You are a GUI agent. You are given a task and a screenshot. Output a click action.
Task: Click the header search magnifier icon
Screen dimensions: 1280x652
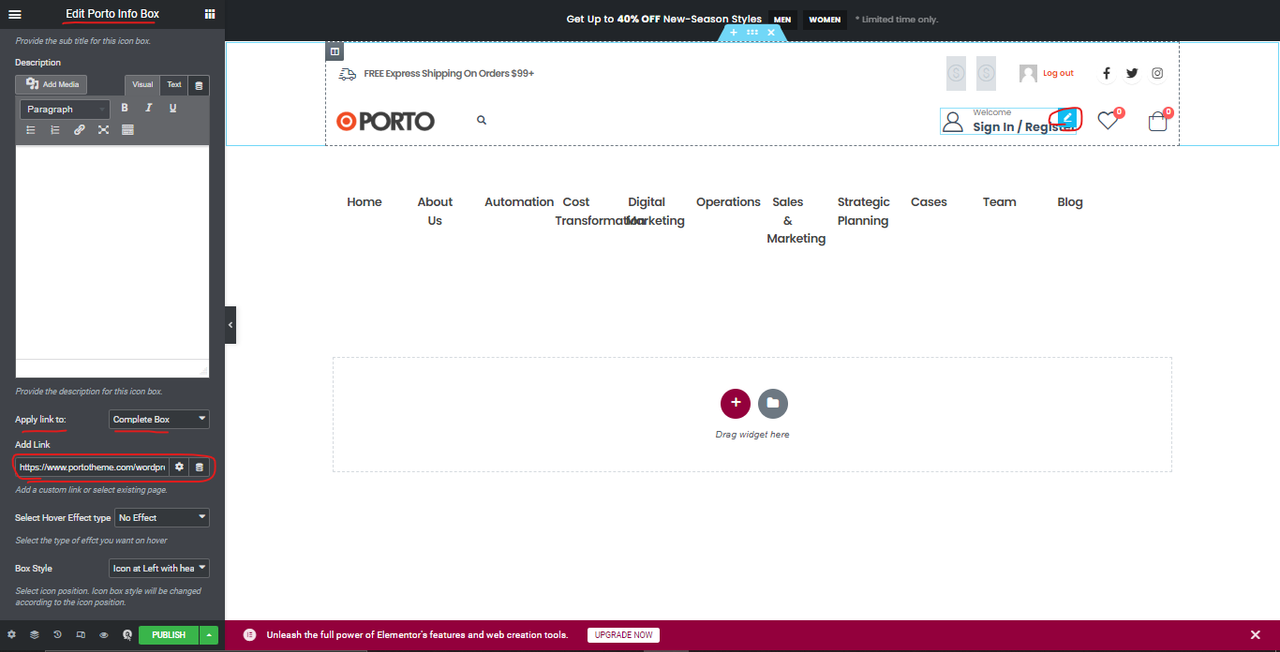coord(481,120)
